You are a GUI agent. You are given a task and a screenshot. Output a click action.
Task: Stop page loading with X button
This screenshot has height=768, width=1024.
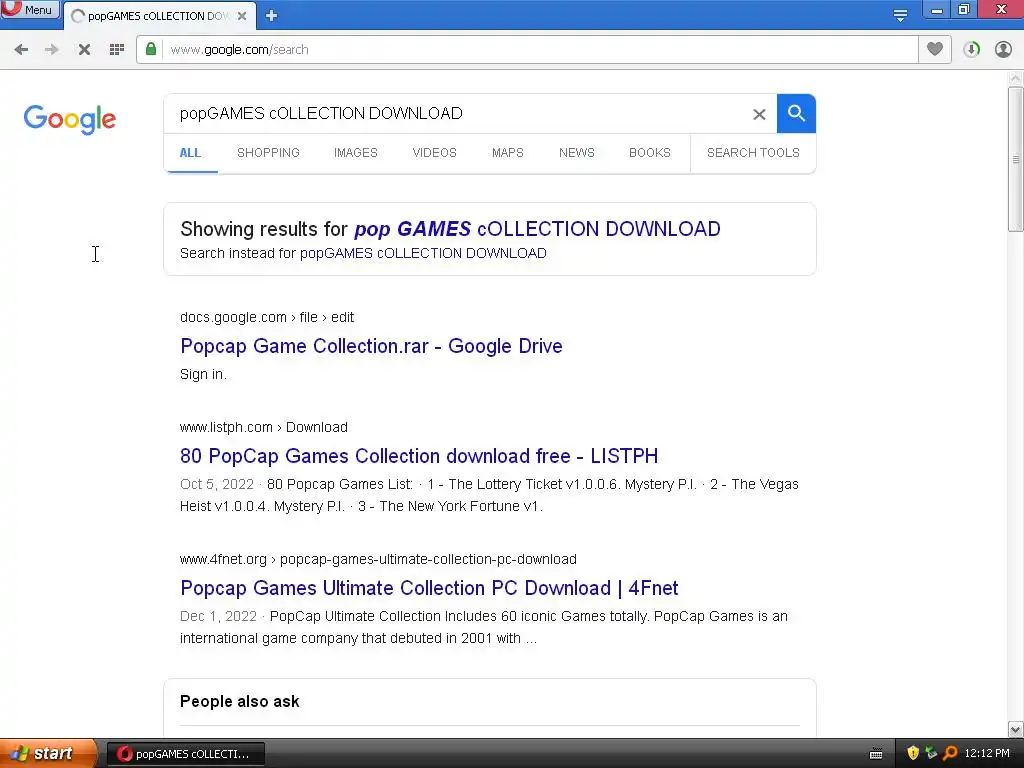[x=84, y=50]
